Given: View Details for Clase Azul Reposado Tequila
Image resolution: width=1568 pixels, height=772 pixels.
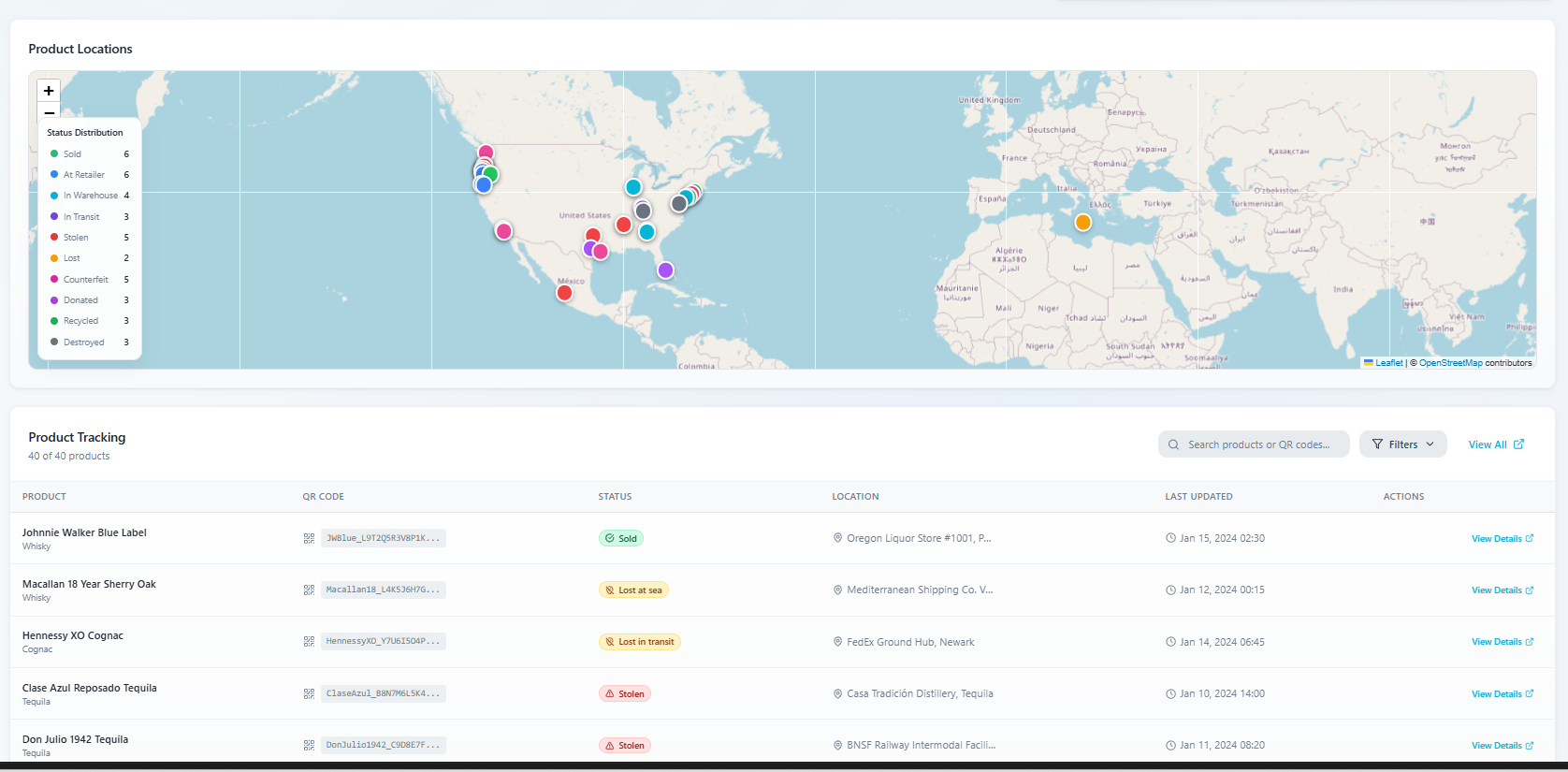Looking at the screenshot, I should coord(1503,694).
